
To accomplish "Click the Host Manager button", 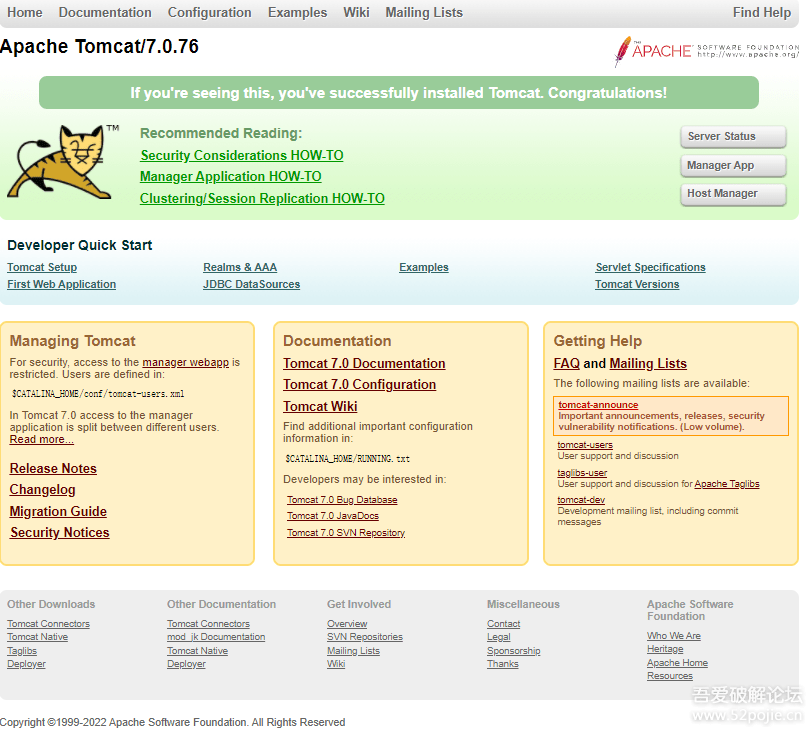I will [733, 194].
